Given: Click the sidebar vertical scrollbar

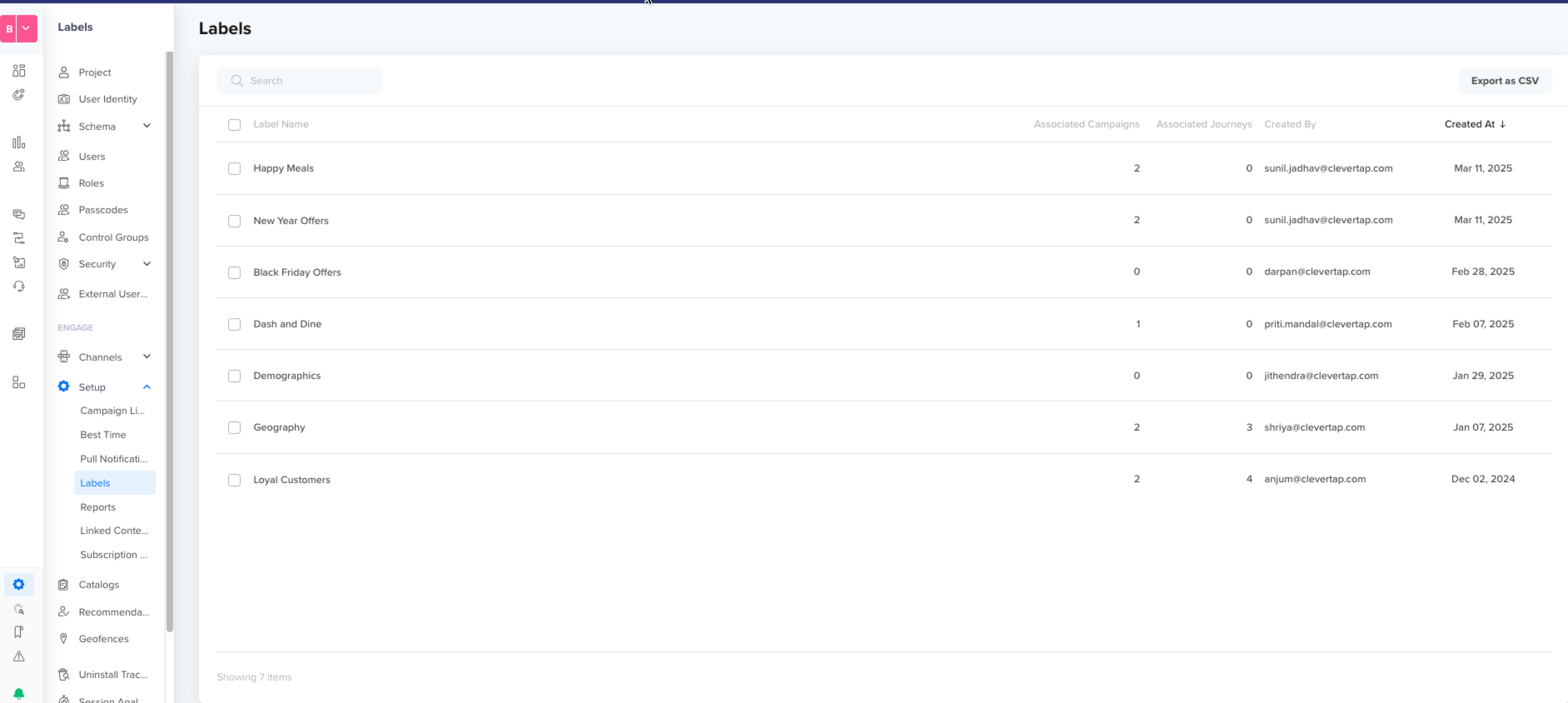Looking at the screenshot, I should tap(169, 341).
